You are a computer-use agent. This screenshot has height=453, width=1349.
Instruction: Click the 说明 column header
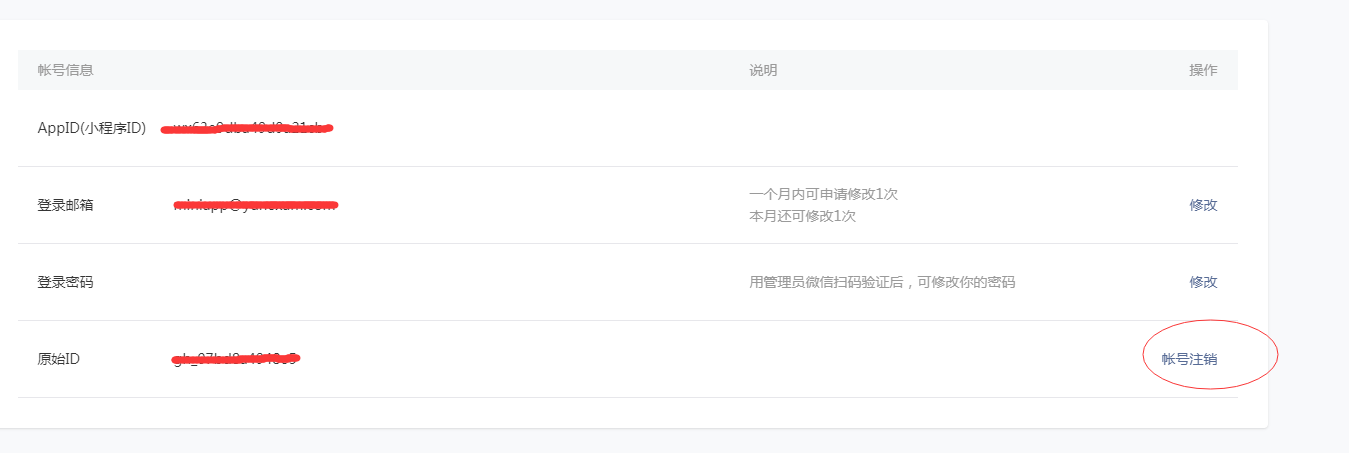tap(763, 70)
